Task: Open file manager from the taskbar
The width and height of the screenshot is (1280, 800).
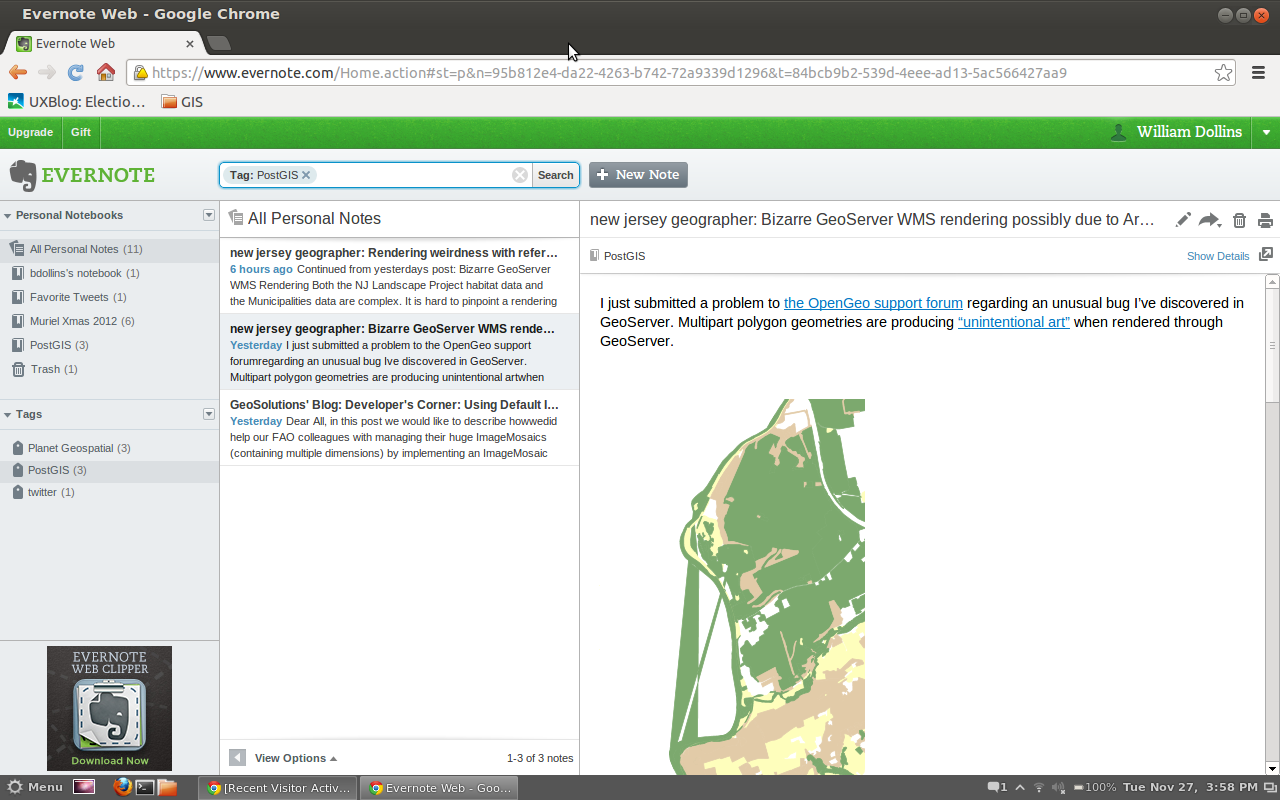Action: coord(167,787)
